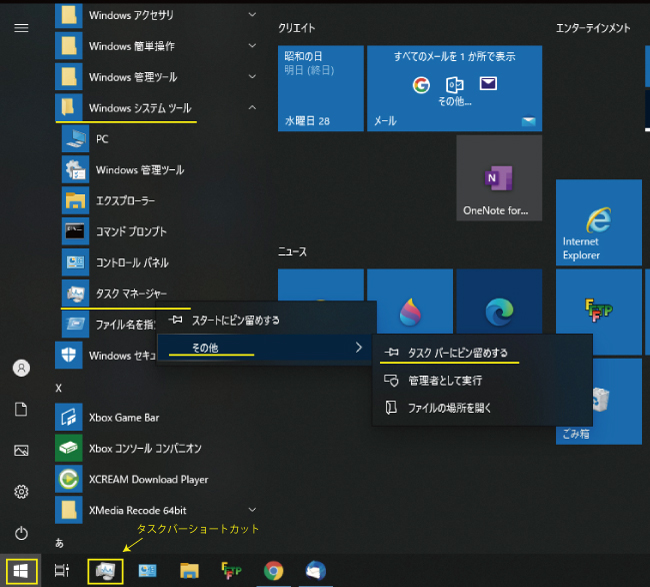Click the エンターテインメント group title
650x587 pixels.
click(593, 28)
